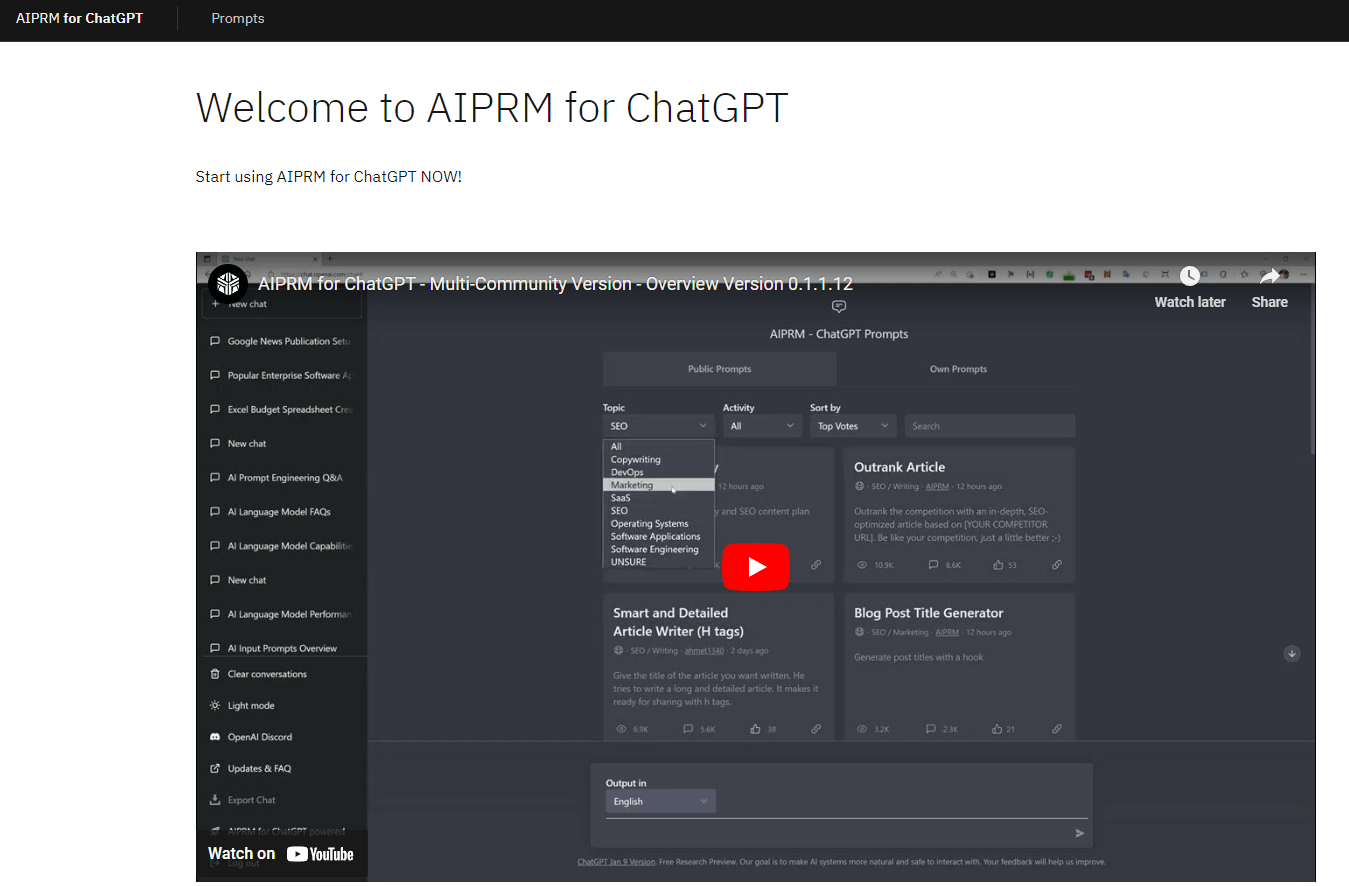Open the Smart and Detailed Article Writer card title
Image resolution: width=1349 pixels, height=886 pixels.
tap(678, 622)
